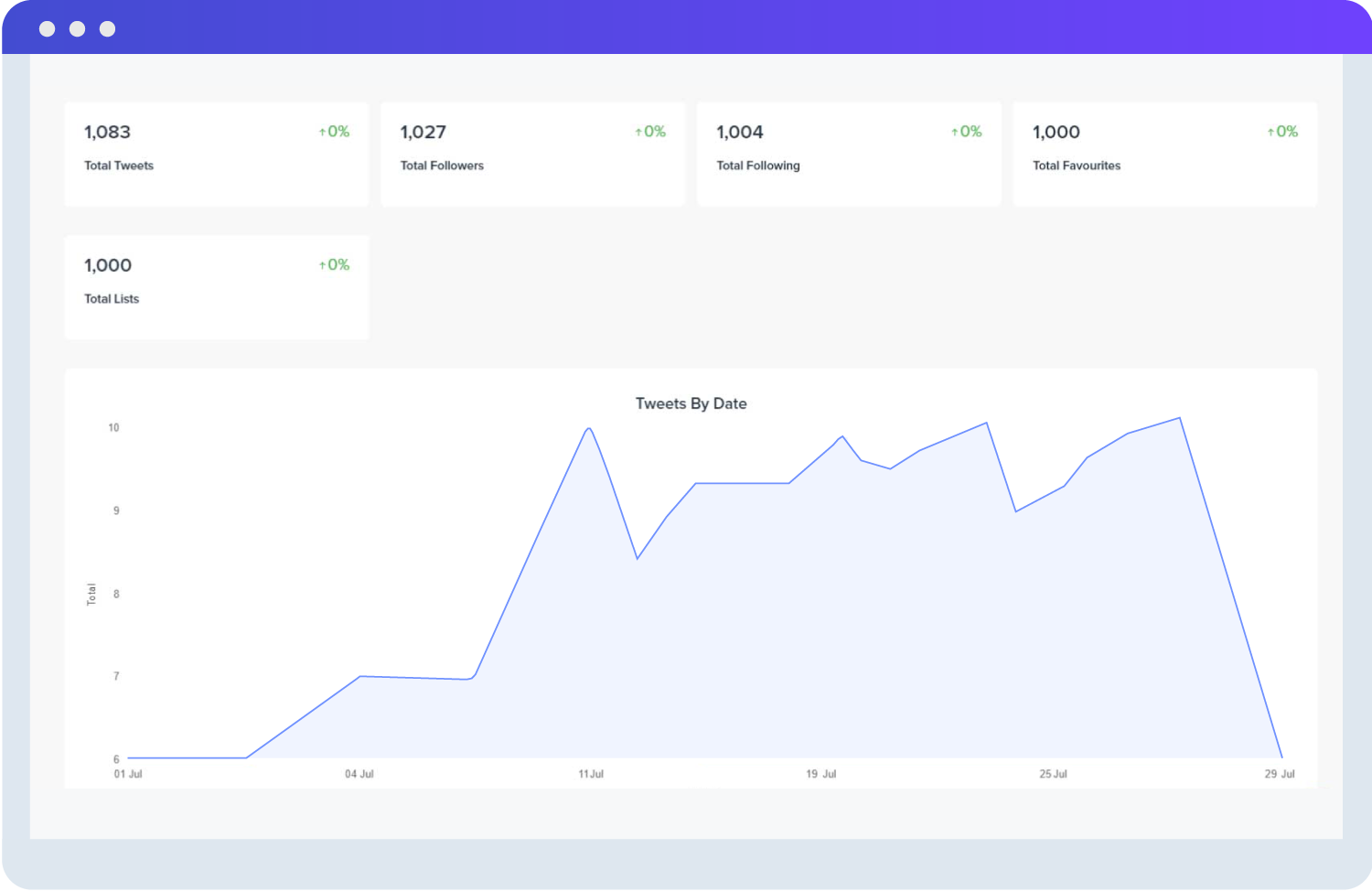The image size is (1372, 891).
Task: Select the Total Following label
Action: pos(758,166)
